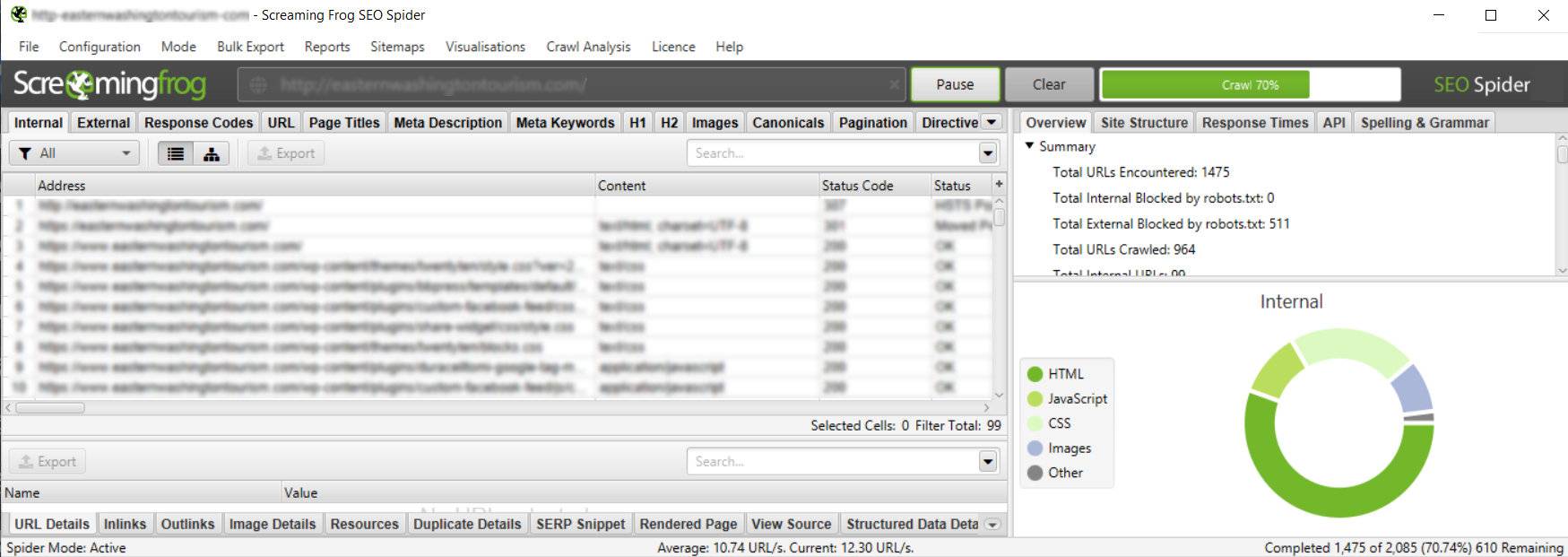This screenshot has width=1568, height=557.
Task: Click HTML legend marker
Action: pyautogui.click(x=1035, y=374)
